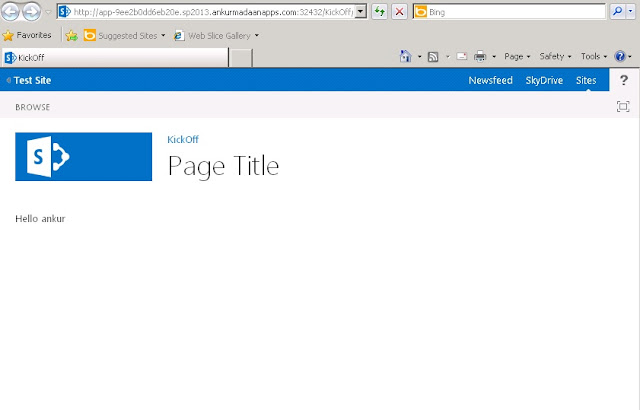Refresh the page with green arrows icon
The height and width of the screenshot is (410, 640).
point(380,12)
